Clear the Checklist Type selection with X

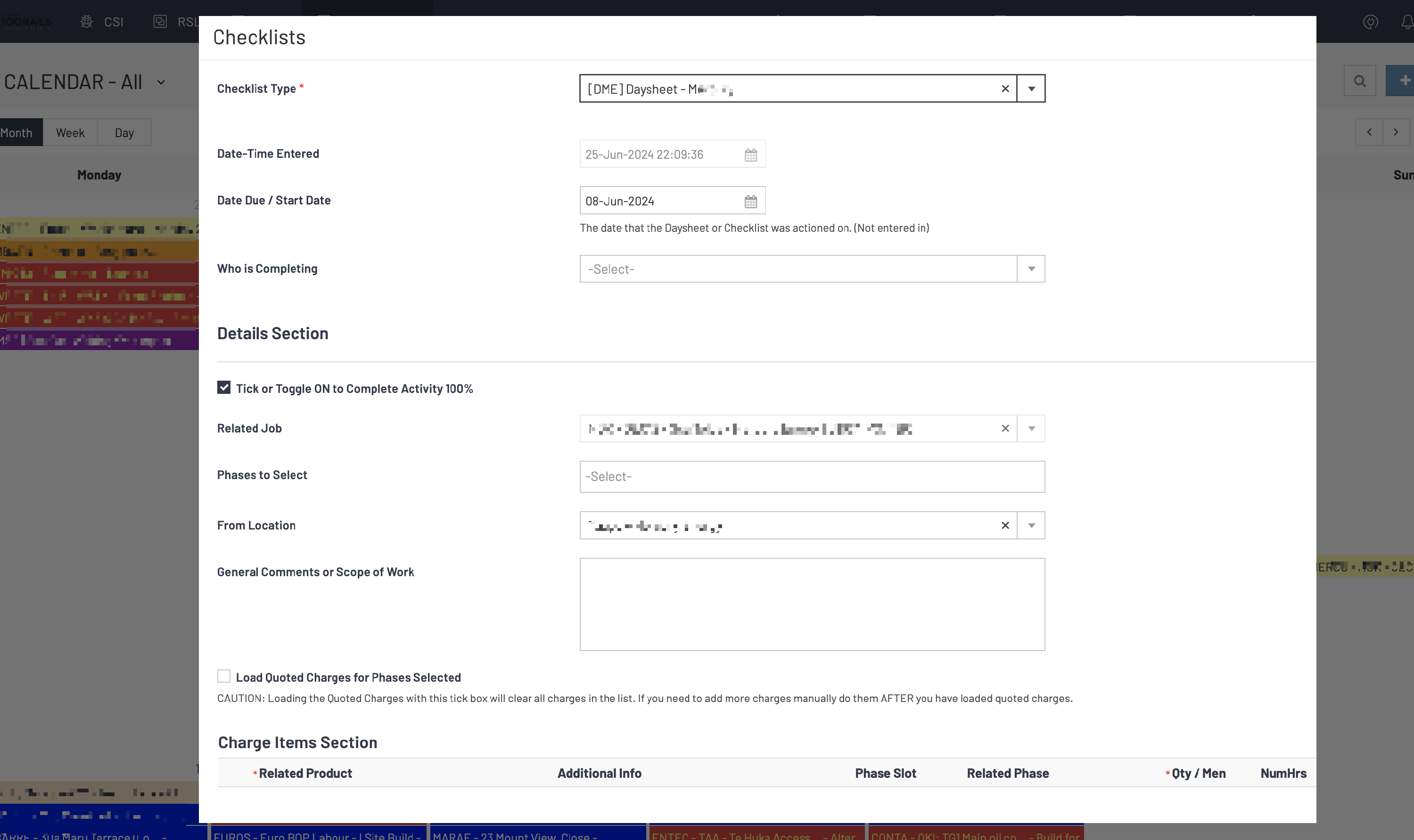[x=1005, y=89]
